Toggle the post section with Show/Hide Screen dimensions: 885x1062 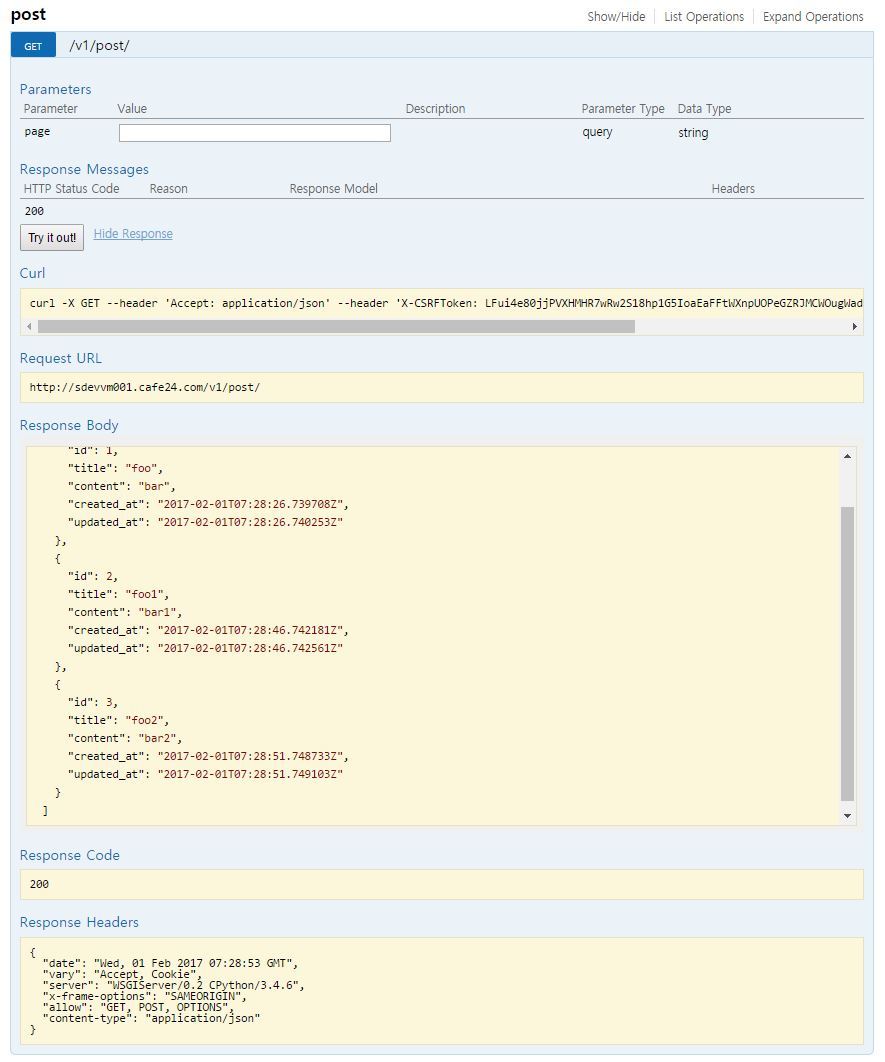point(616,17)
